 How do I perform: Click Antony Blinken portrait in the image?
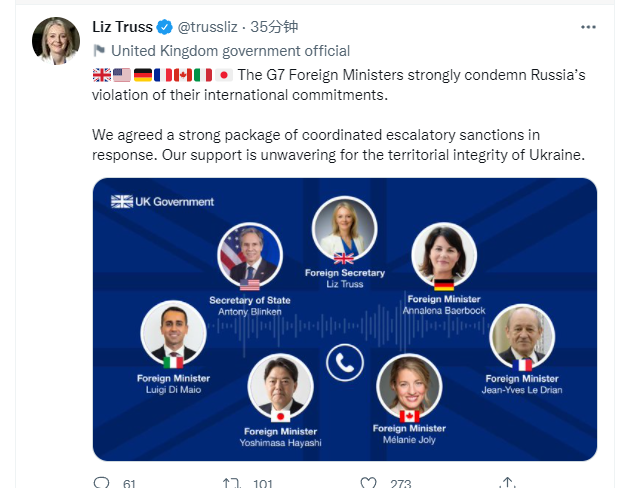(x=250, y=255)
